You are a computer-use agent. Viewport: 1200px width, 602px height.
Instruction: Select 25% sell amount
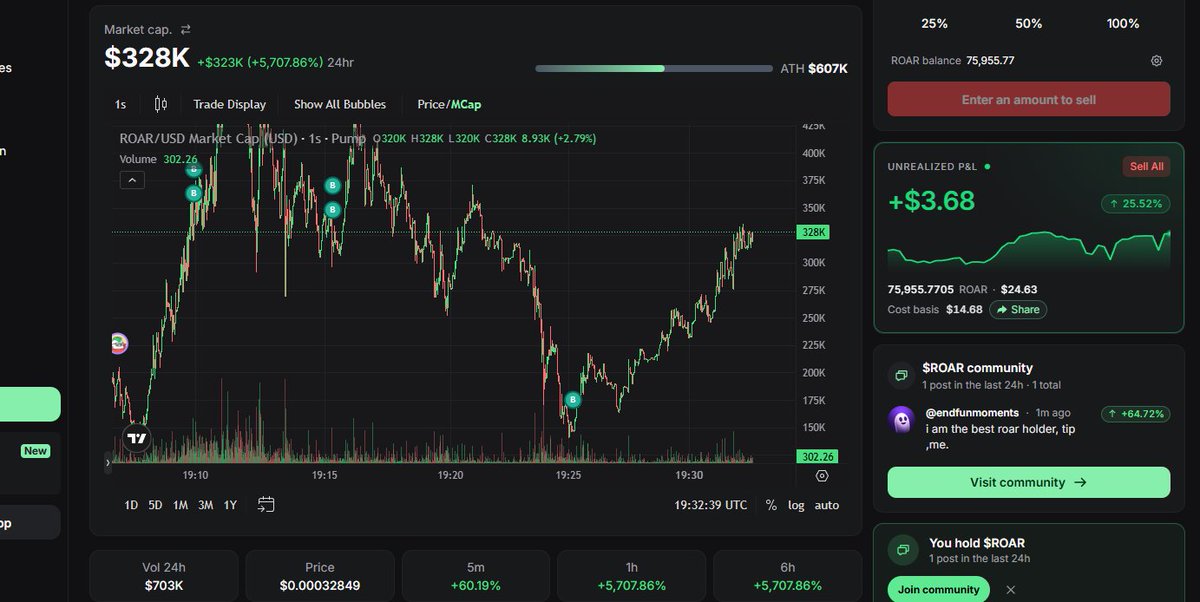pos(934,23)
